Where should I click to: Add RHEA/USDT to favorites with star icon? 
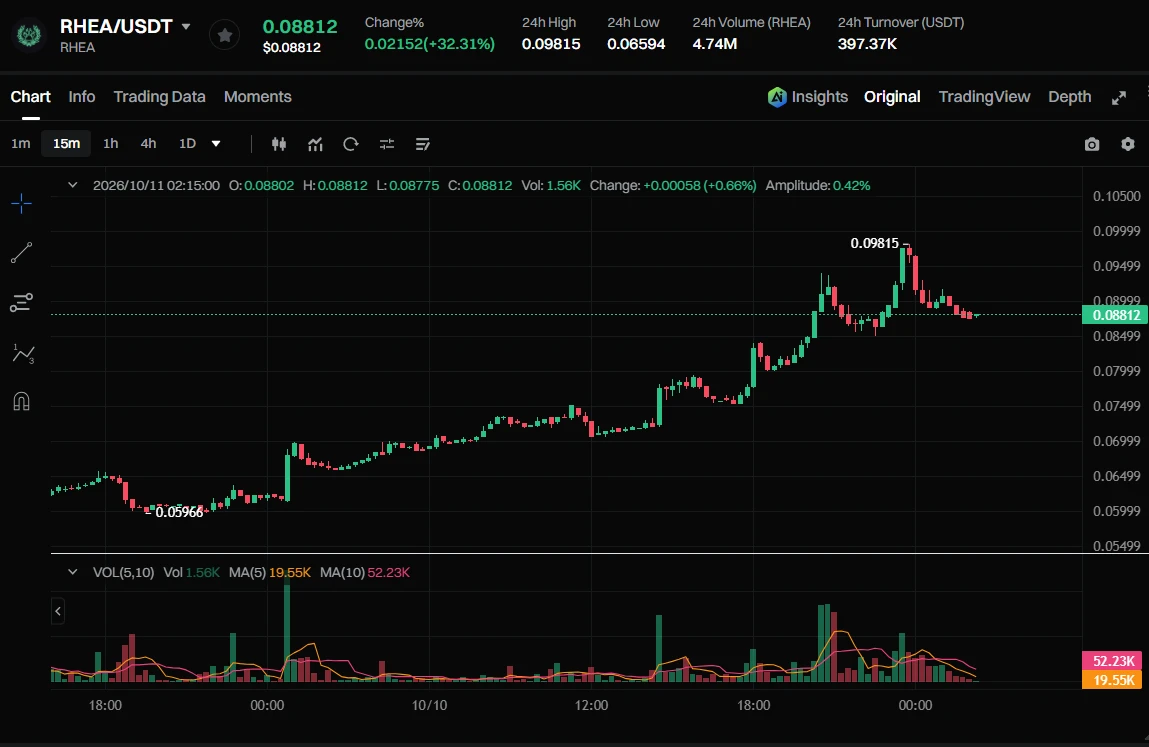(225, 35)
